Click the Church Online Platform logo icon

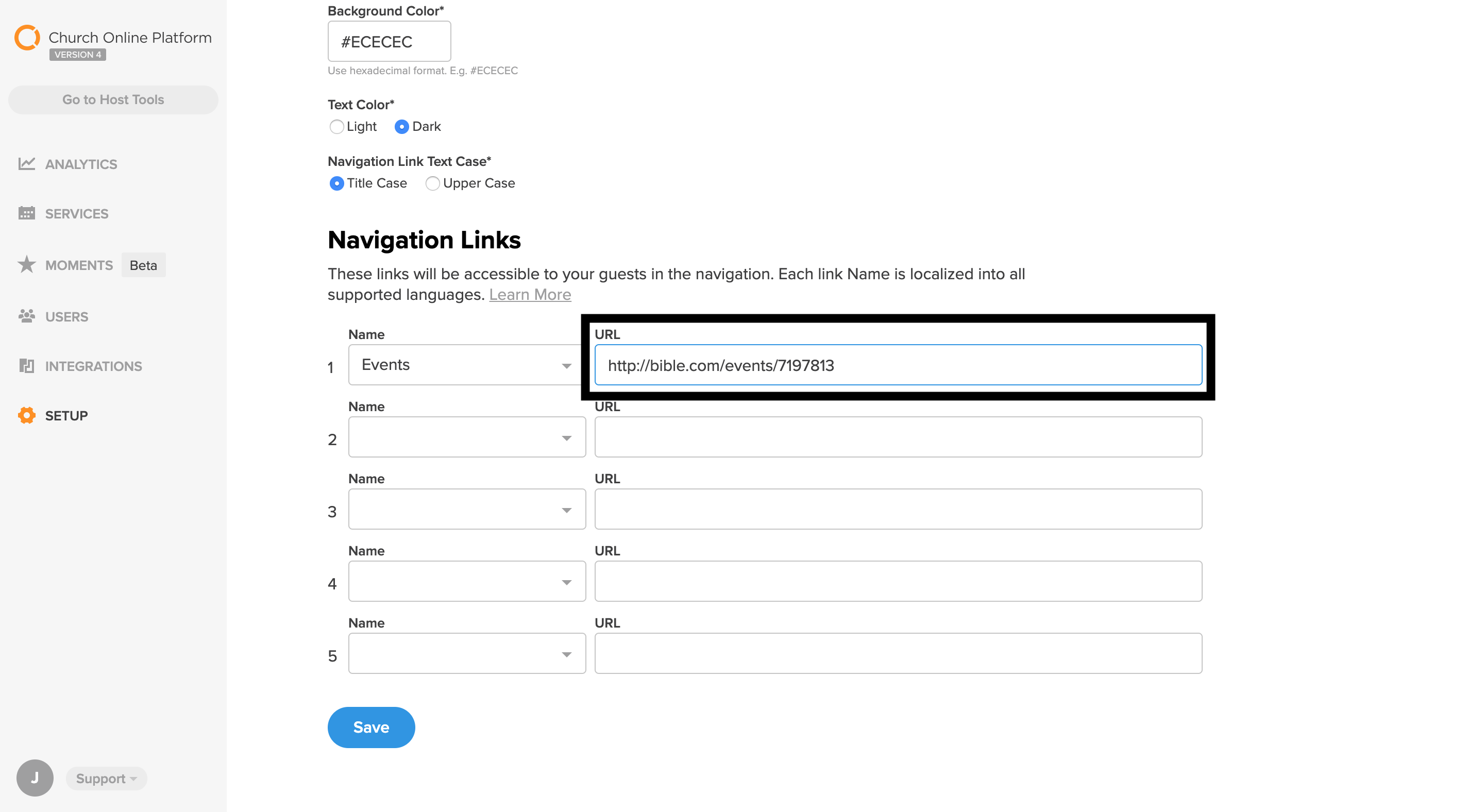click(27, 38)
